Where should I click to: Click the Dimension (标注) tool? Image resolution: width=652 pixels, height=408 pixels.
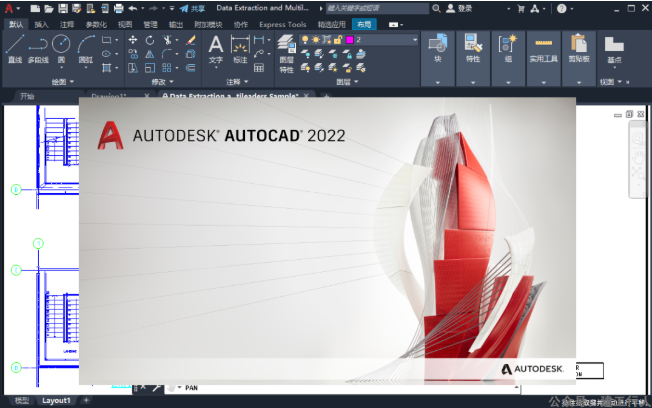pos(240,49)
